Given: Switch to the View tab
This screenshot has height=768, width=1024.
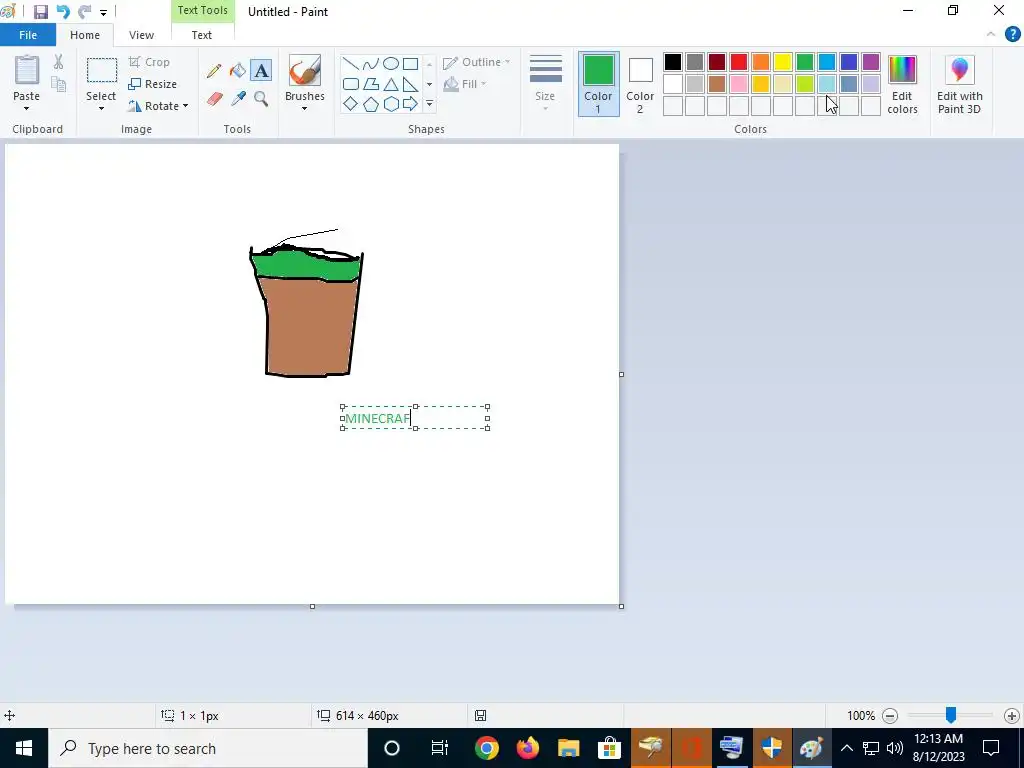Looking at the screenshot, I should coord(141,35).
